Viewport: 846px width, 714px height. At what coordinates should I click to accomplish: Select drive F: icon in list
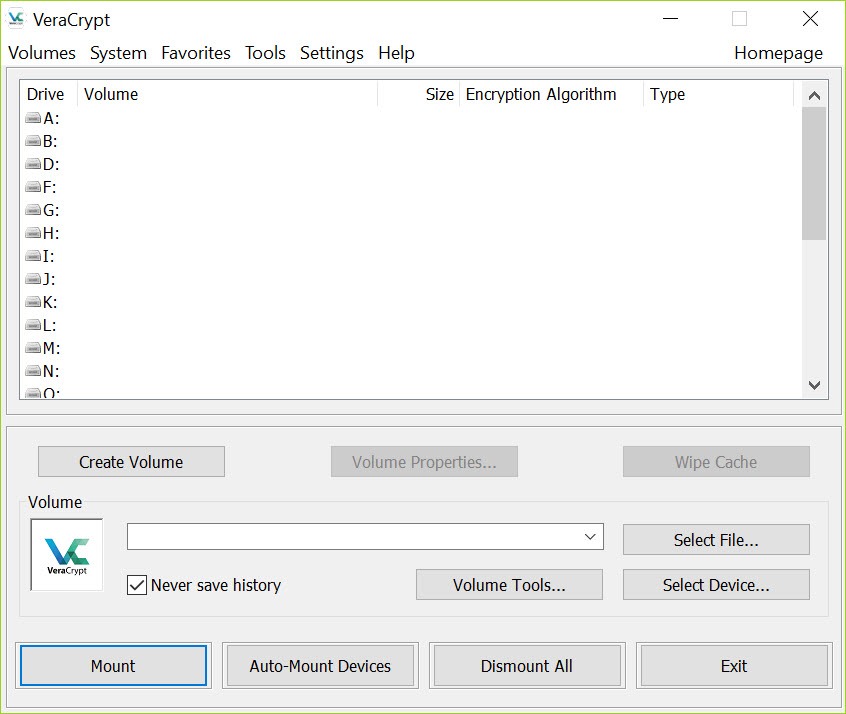33,187
